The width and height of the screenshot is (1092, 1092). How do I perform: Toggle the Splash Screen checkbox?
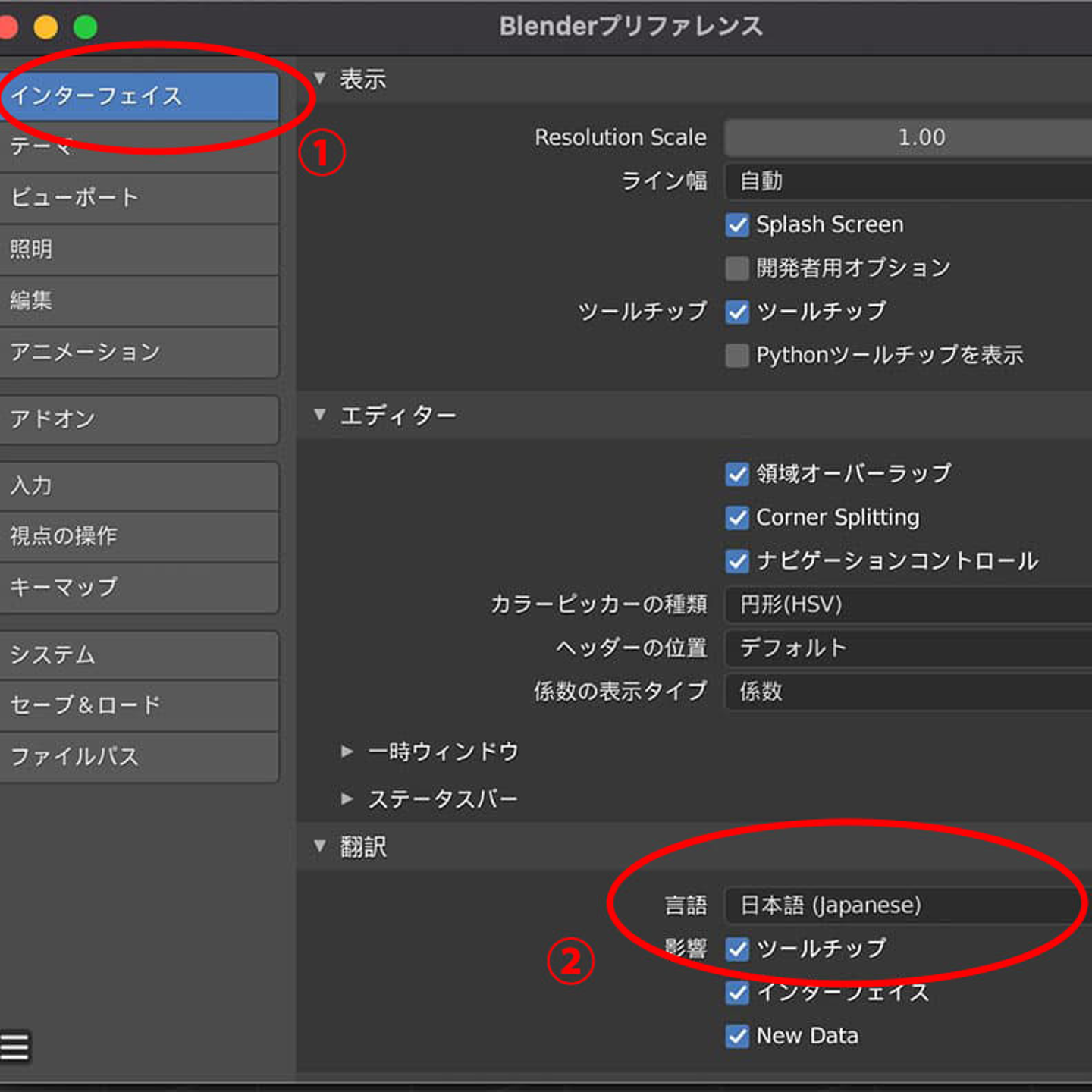click(x=737, y=225)
